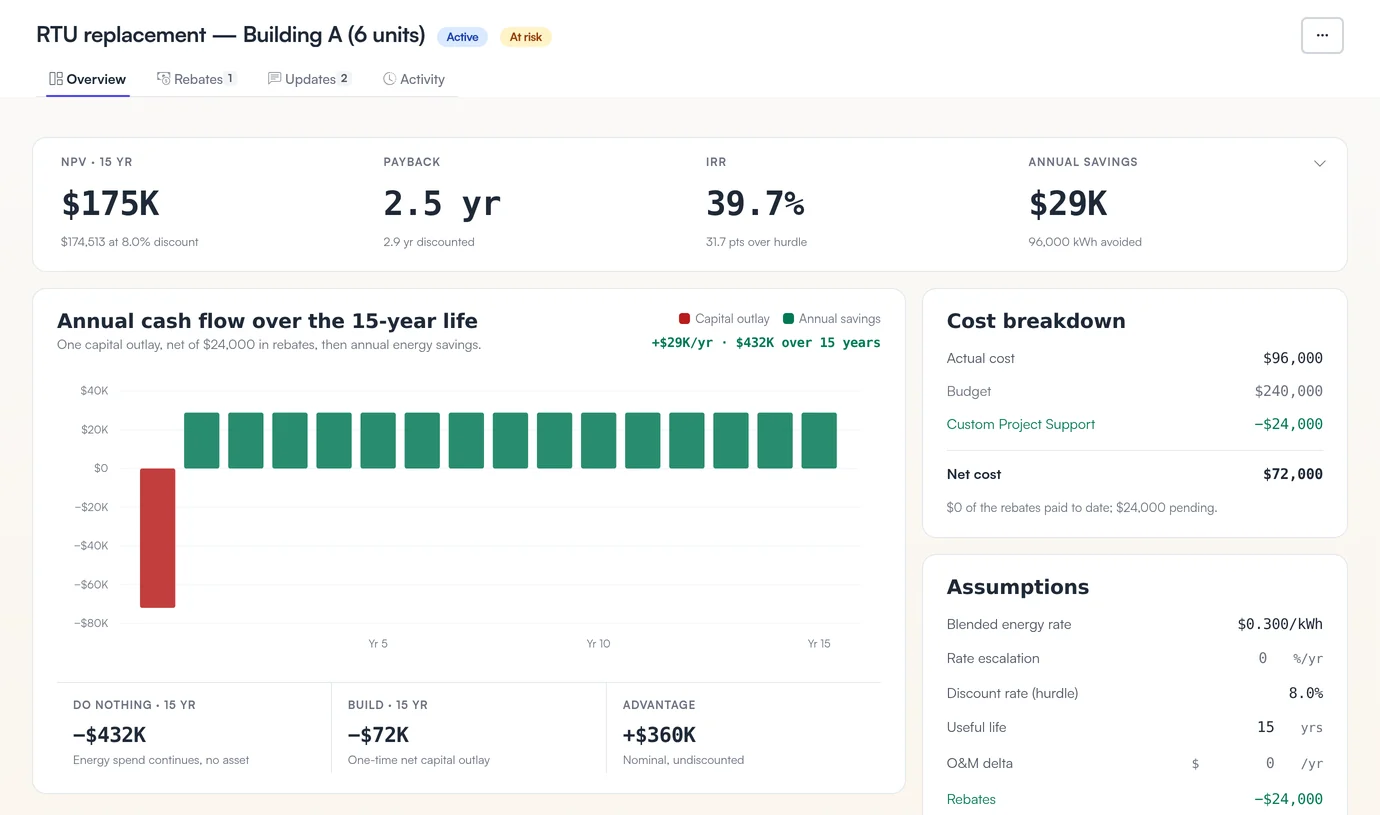
Task: Click the '39.7%' IRR value
Action: pyautogui.click(x=755, y=204)
